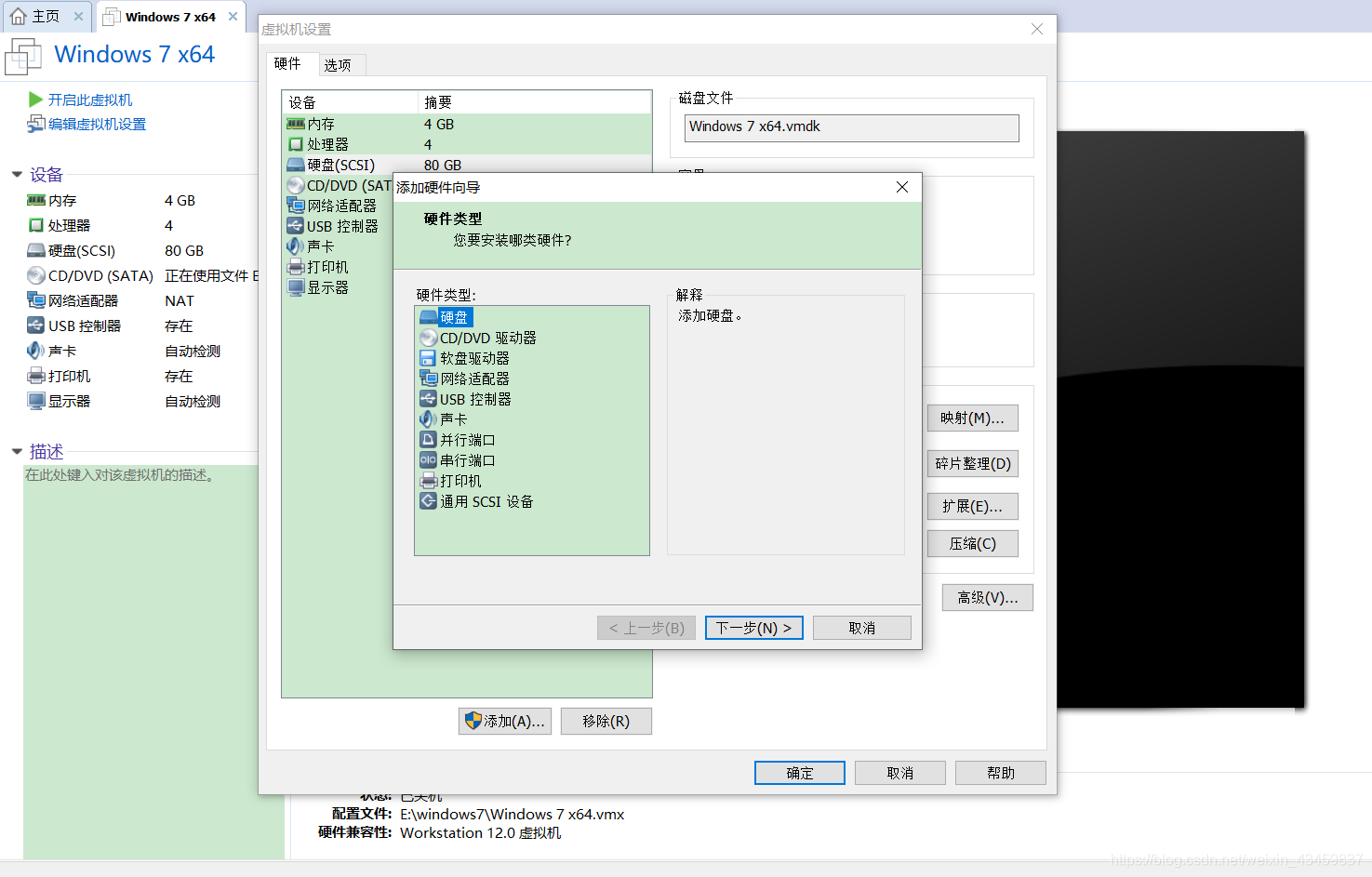Select the 网络适配器 icon in hardware wizard
This screenshot has width=1372, height=877.
pyautogui.click(x=428, y=379)
